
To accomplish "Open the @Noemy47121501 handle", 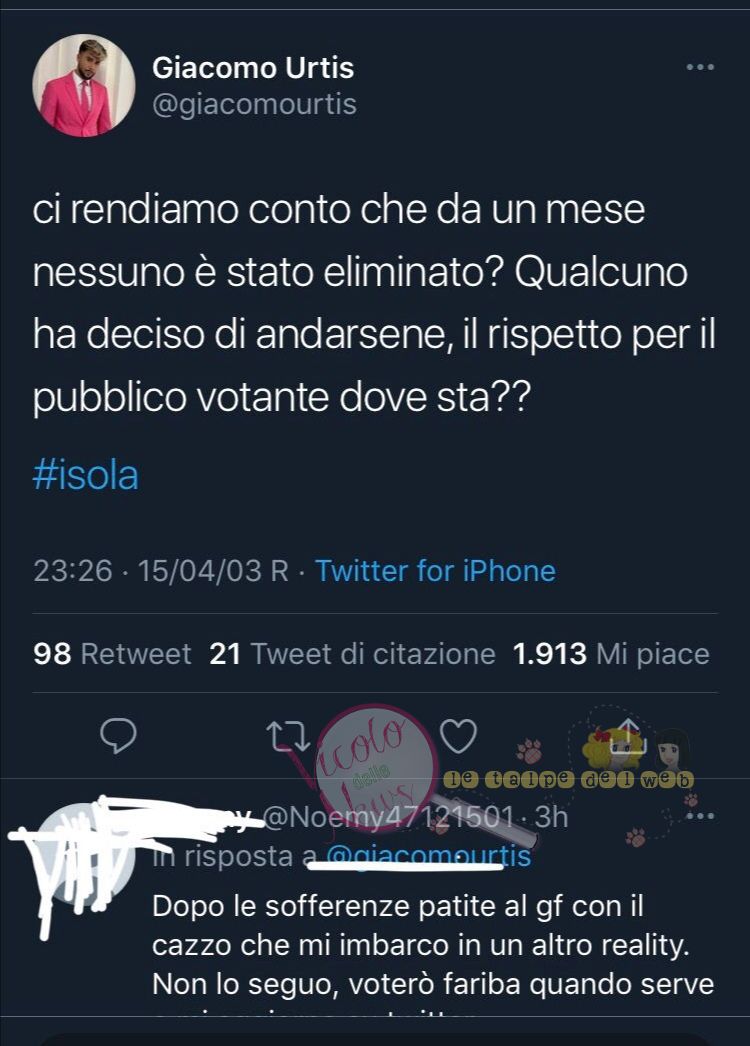I will 389,817.
